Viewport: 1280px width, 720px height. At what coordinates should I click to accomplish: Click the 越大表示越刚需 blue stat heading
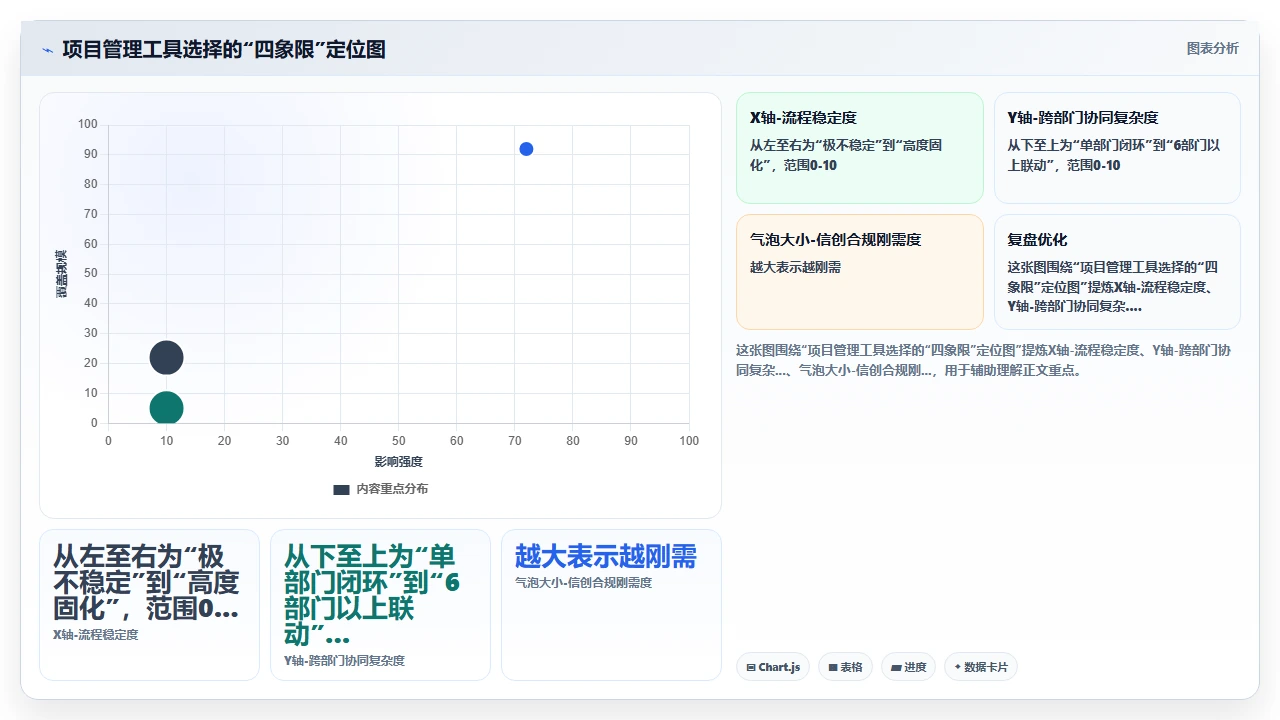(x=605, y=557)
